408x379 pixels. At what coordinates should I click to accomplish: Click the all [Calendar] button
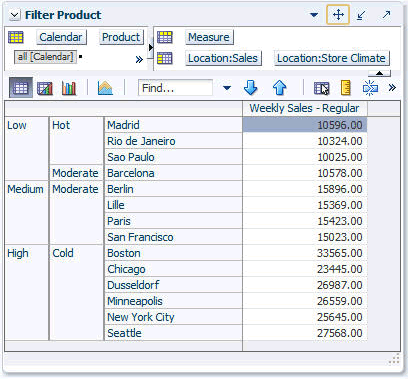click(x=45, y=57)
